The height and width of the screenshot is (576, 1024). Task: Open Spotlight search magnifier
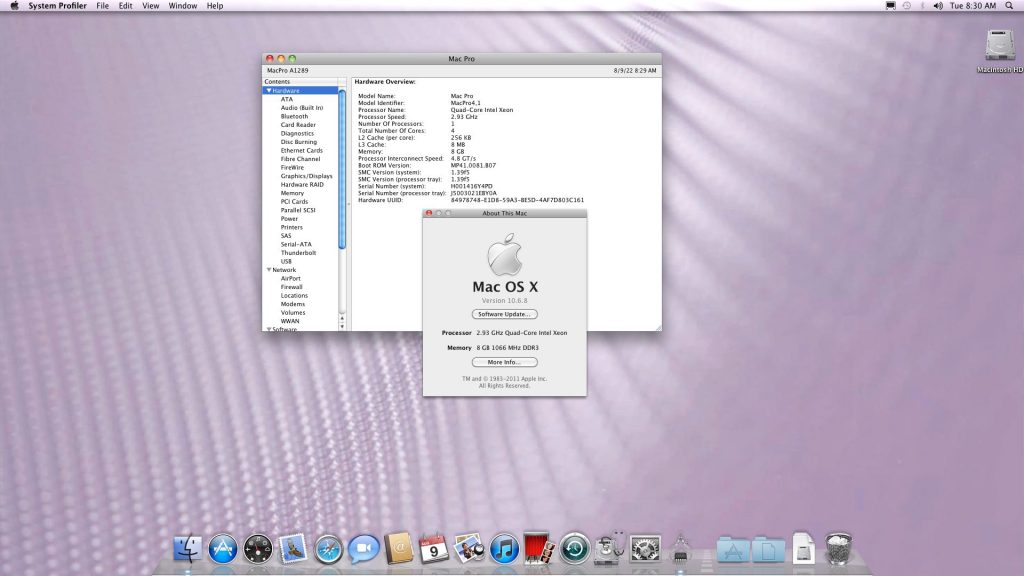1009,6
